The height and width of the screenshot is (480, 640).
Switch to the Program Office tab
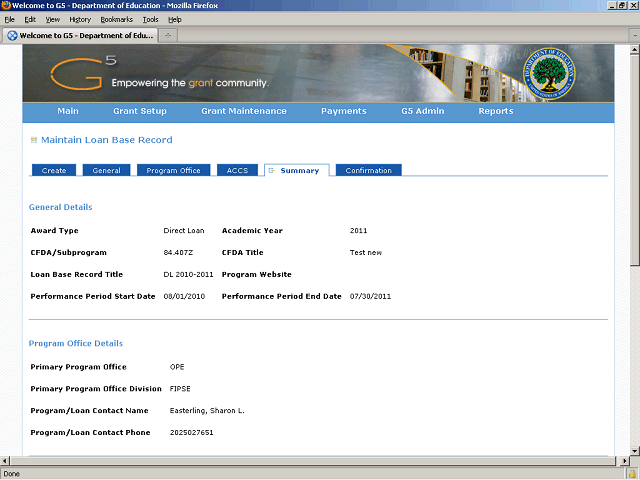click(x=173, y=171)
